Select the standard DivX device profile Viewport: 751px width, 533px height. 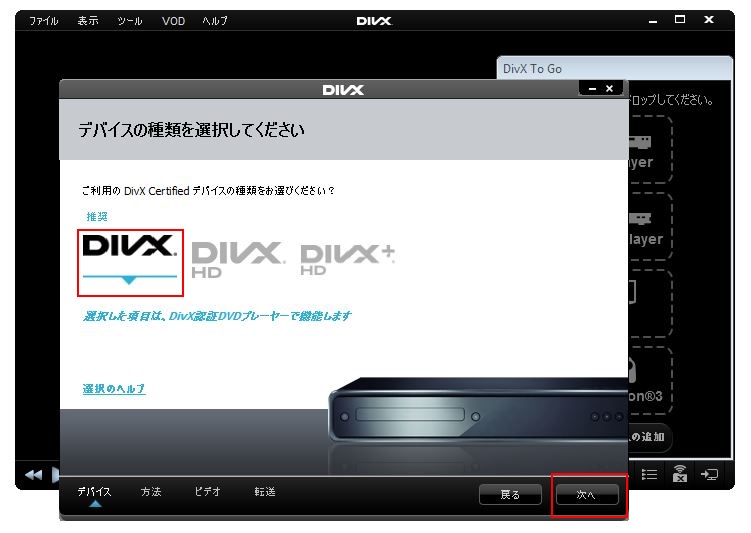click(x=130, y=262)
